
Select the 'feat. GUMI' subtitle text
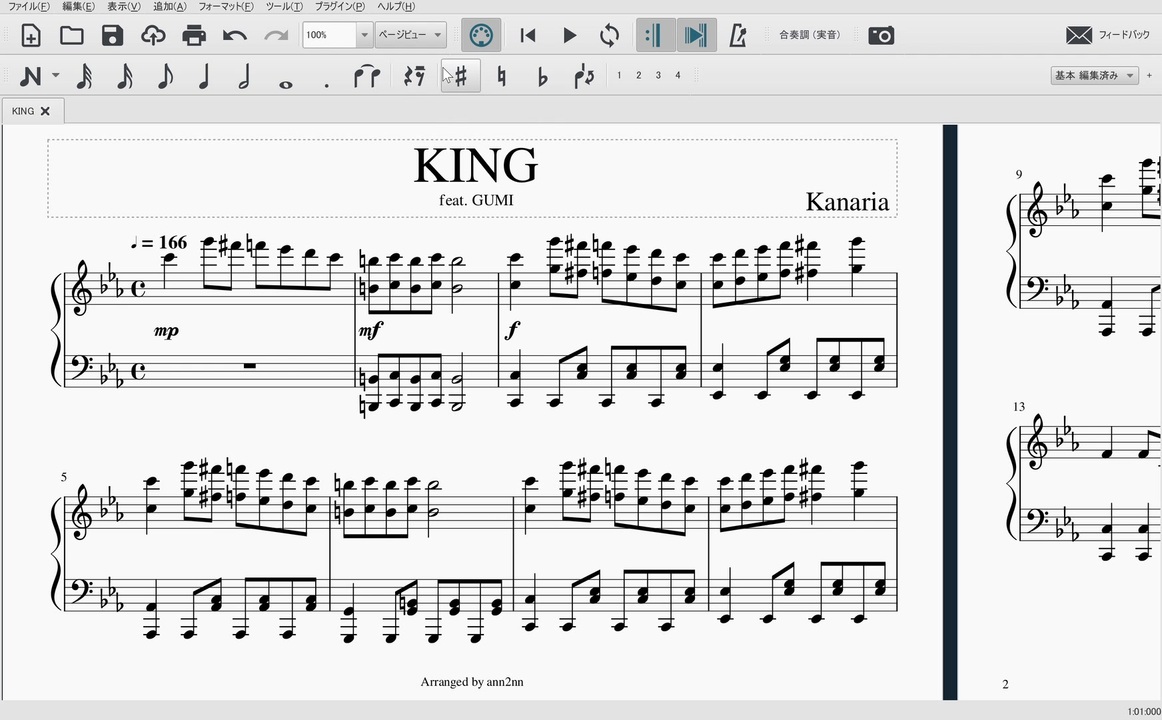point(476,200)
